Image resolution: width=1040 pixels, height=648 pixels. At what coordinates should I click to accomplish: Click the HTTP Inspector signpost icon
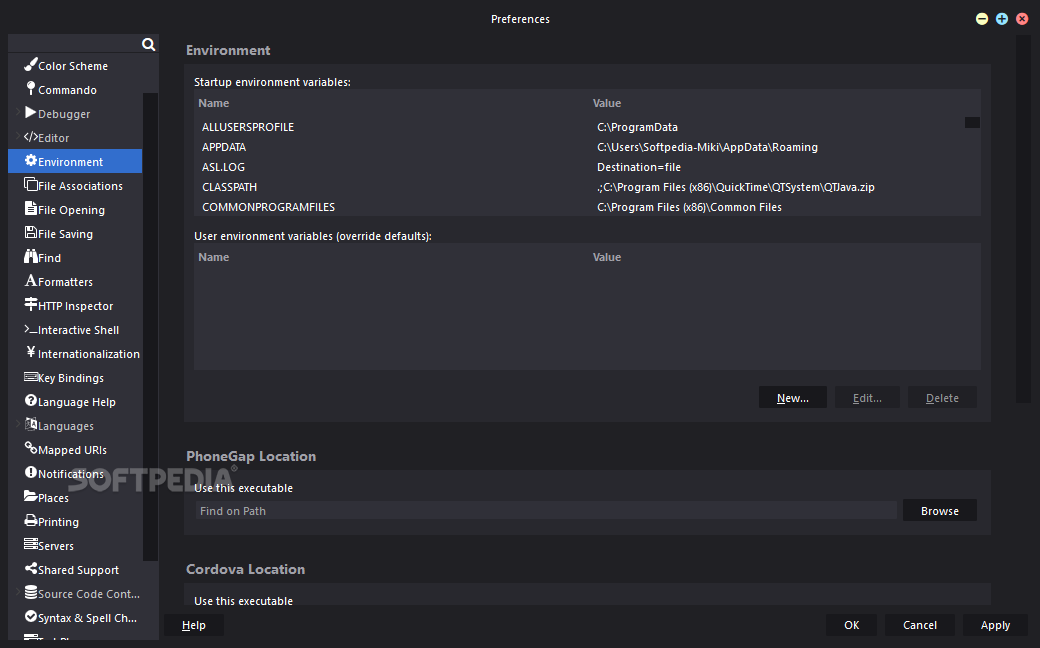(31, 304)
